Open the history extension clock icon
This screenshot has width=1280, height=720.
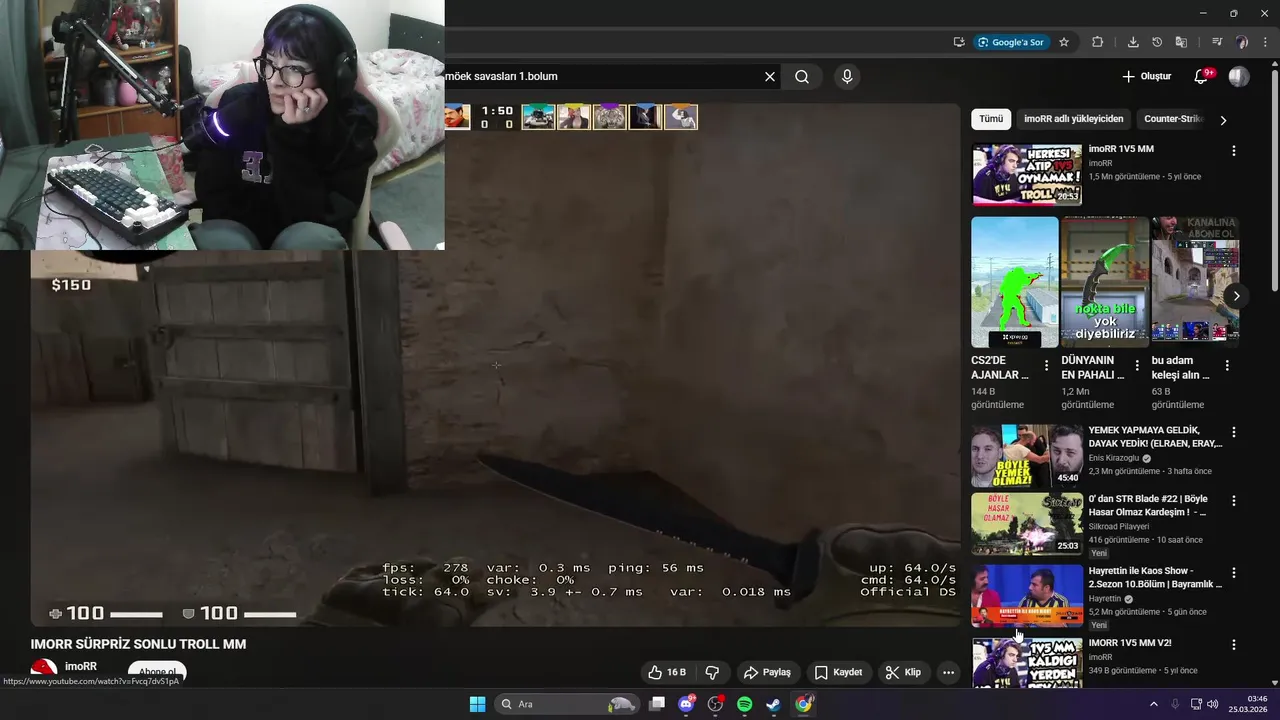pos(1157,42)
